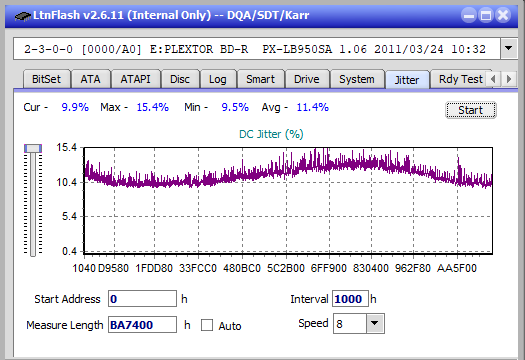
Task: Click the Interval field showing 1000
Action: click(350, 299)
